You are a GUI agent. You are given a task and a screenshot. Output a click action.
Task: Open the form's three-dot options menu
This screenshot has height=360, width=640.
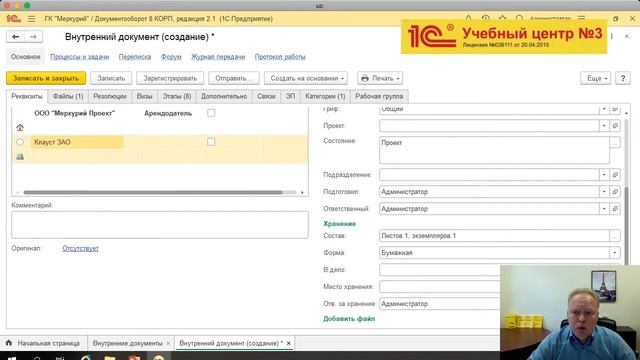pyautogui.click(x=612, y=36)
